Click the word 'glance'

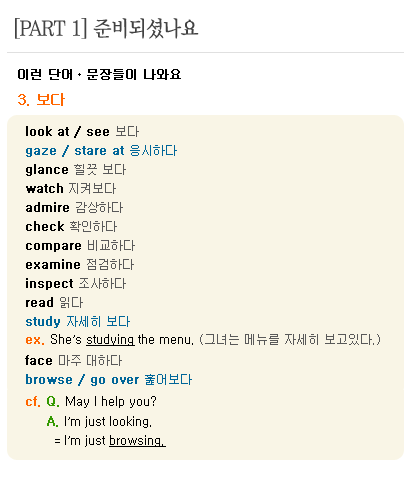click(47, 170)
